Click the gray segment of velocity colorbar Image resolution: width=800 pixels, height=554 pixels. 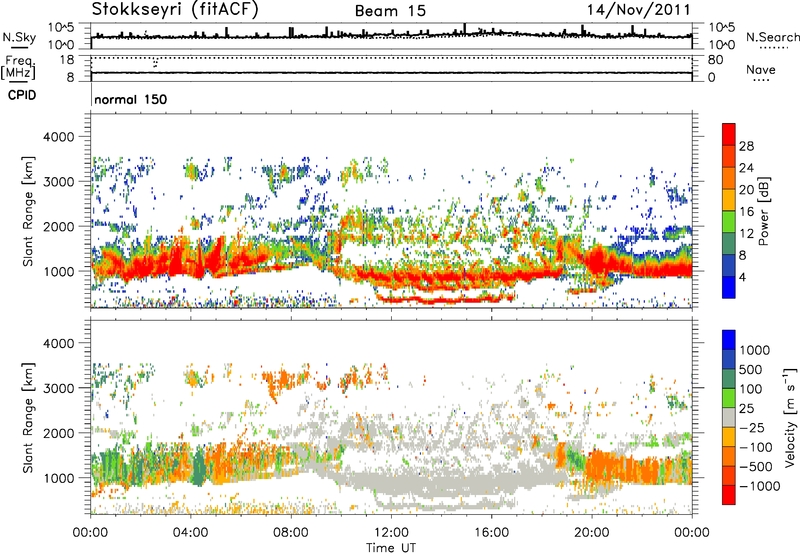[729, 417]
